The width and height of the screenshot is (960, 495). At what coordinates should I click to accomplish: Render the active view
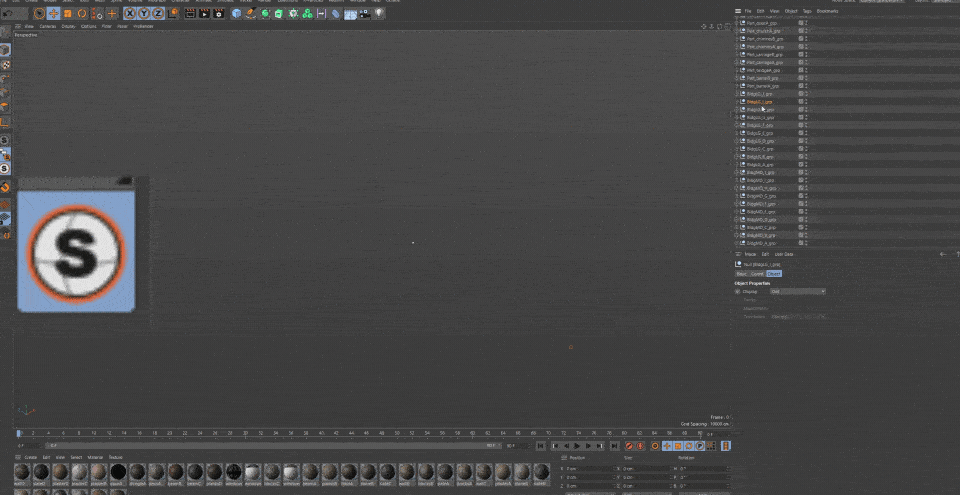click(190, 13)
